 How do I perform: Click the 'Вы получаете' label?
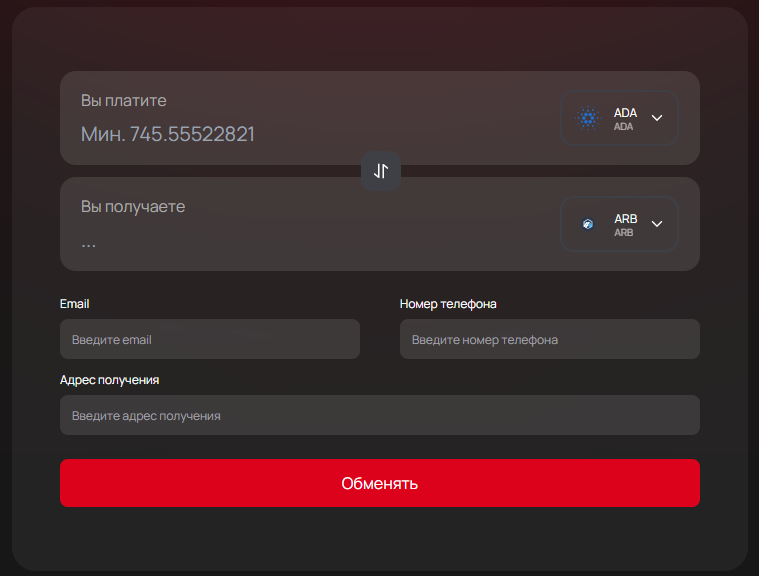(x=133, y=207)
